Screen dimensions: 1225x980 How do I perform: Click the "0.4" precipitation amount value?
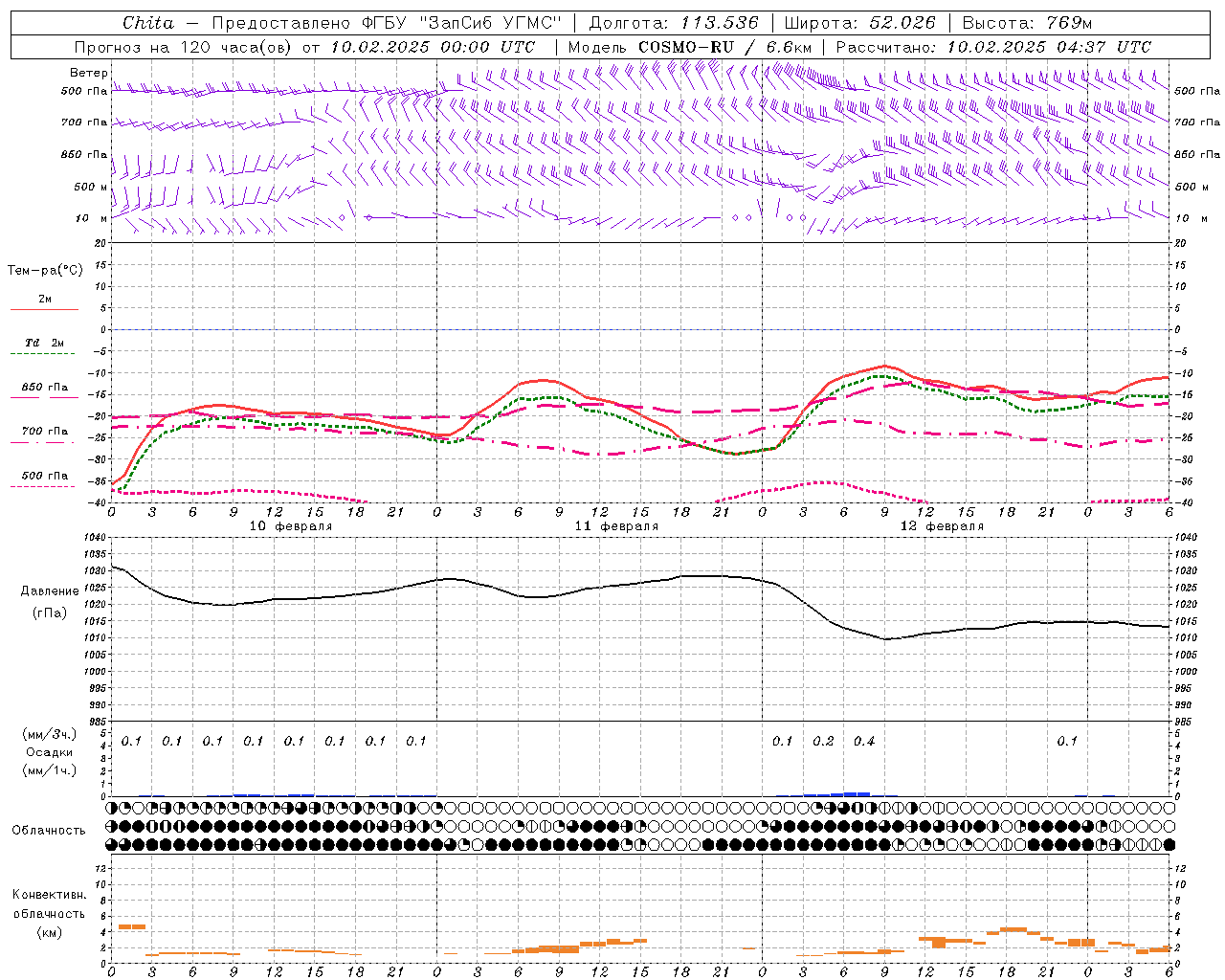[x=864, y=741]
